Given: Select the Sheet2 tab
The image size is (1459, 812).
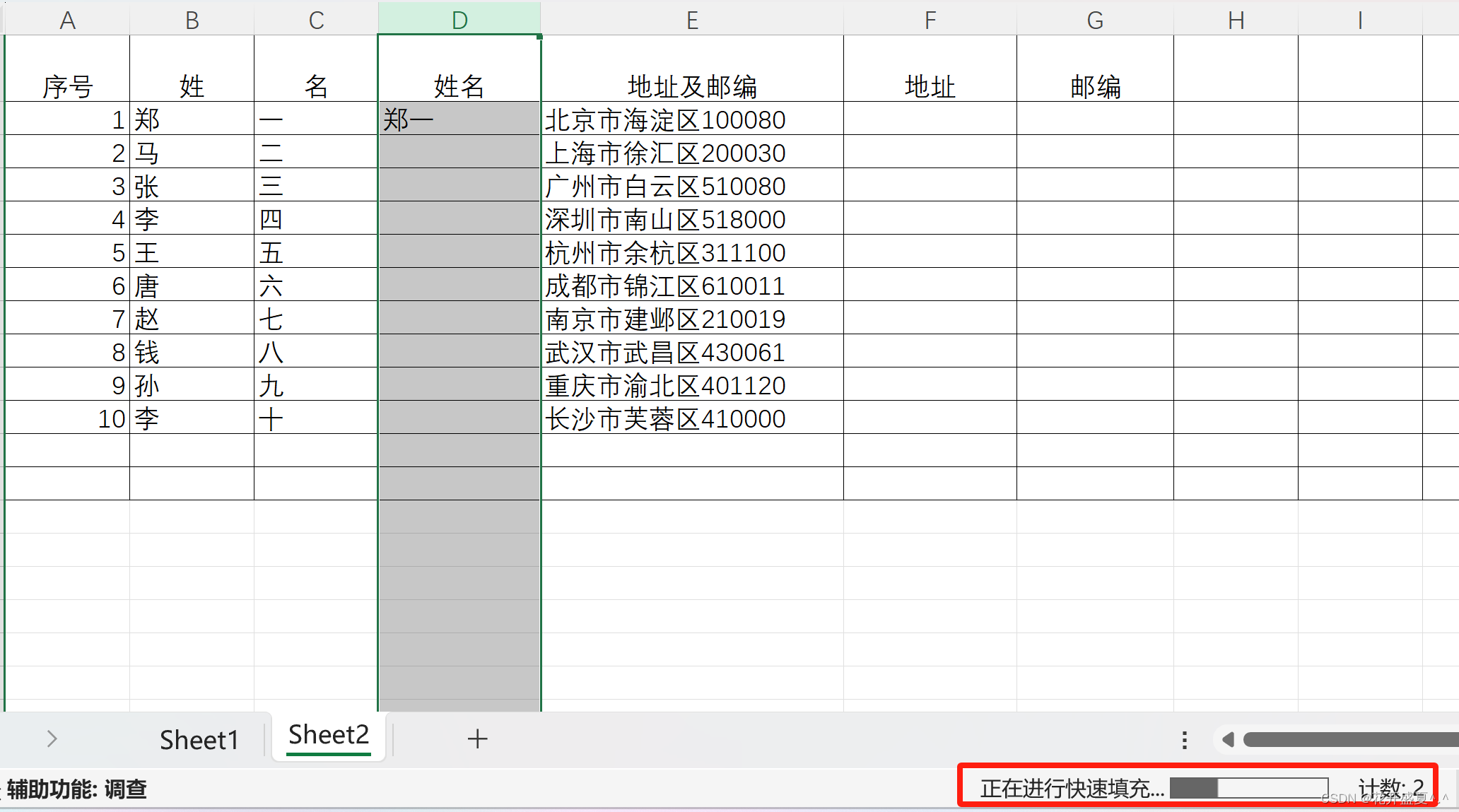Looking at the screenshot, I should pos(329,736).
